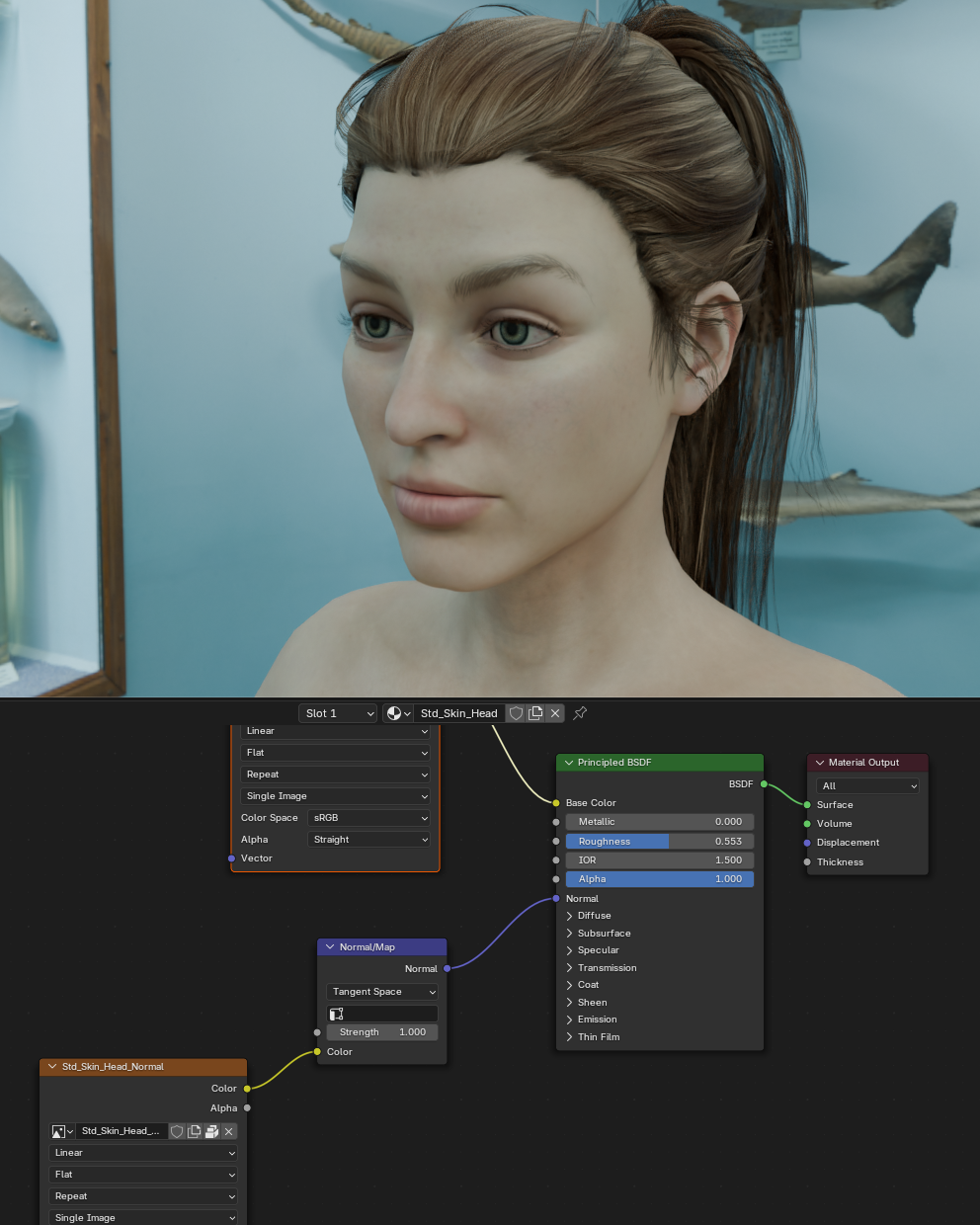Toggle fake user shield on normal image datablock
Viewport: 980px width, 1225px height.
pyautogui.click(x=177, y=1131)
